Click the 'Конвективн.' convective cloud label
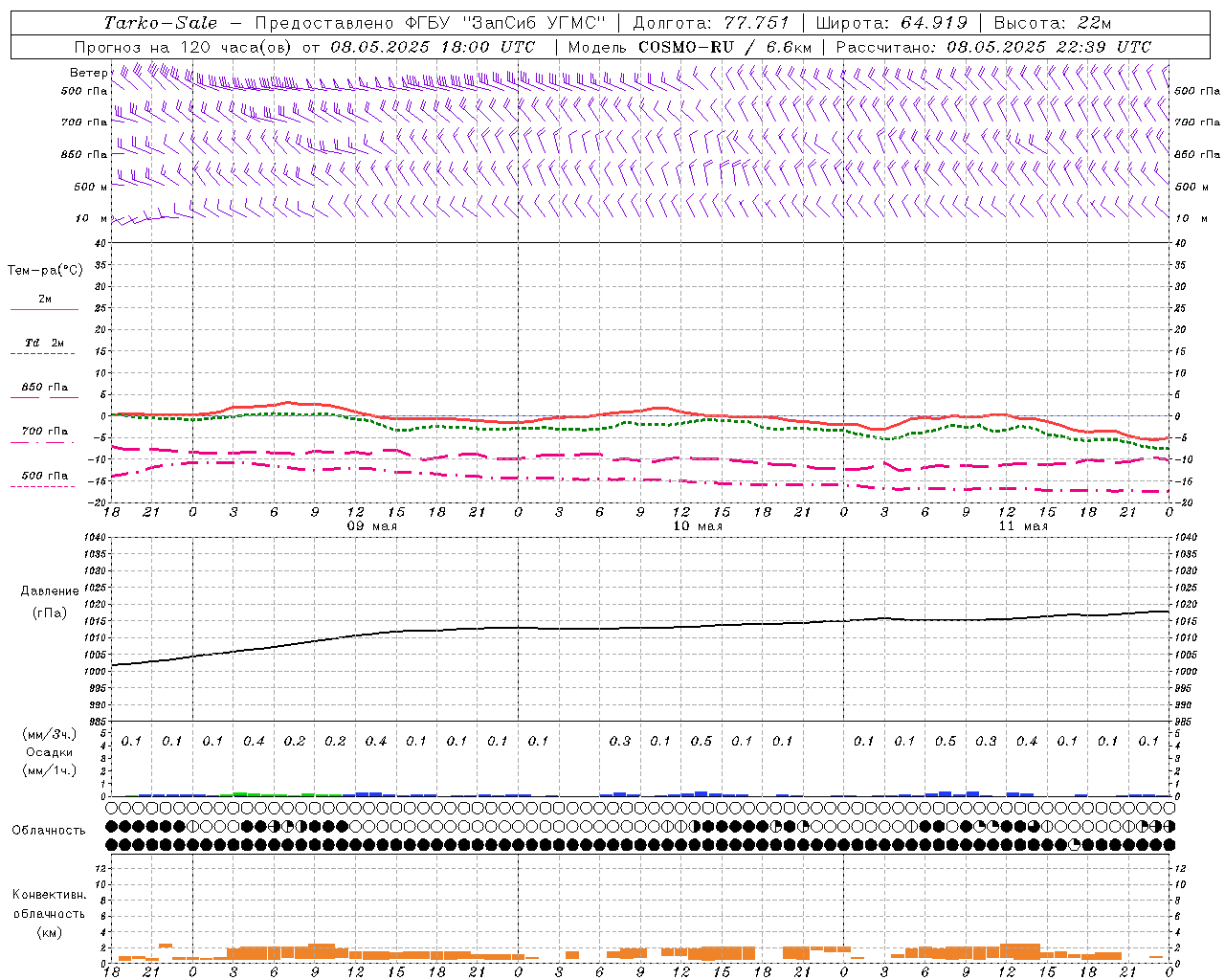The height and width of the screenshot is (980, 1225). pos(50,895)
